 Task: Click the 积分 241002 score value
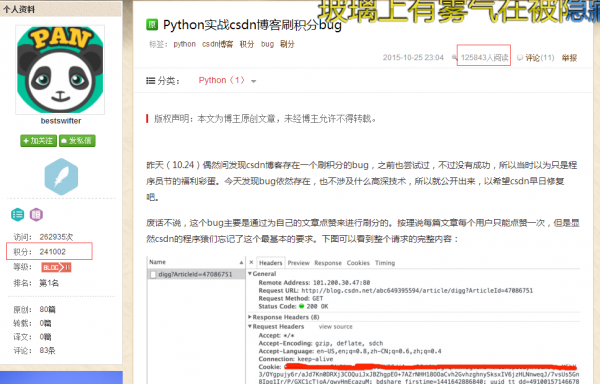[52, 252]
